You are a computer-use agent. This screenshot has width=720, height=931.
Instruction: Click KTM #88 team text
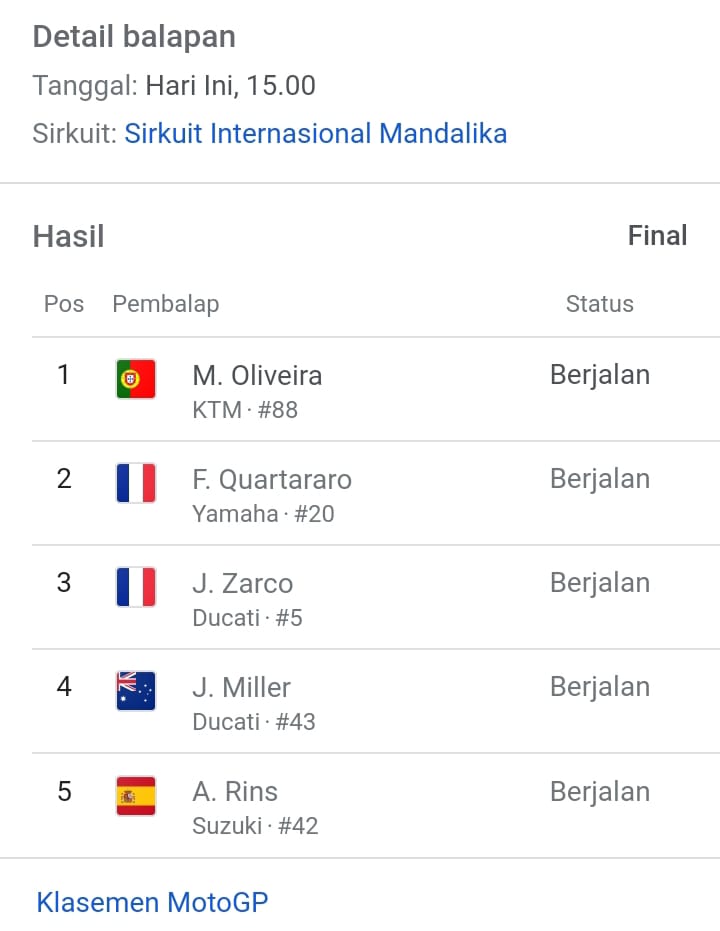[x=245, y=410]
